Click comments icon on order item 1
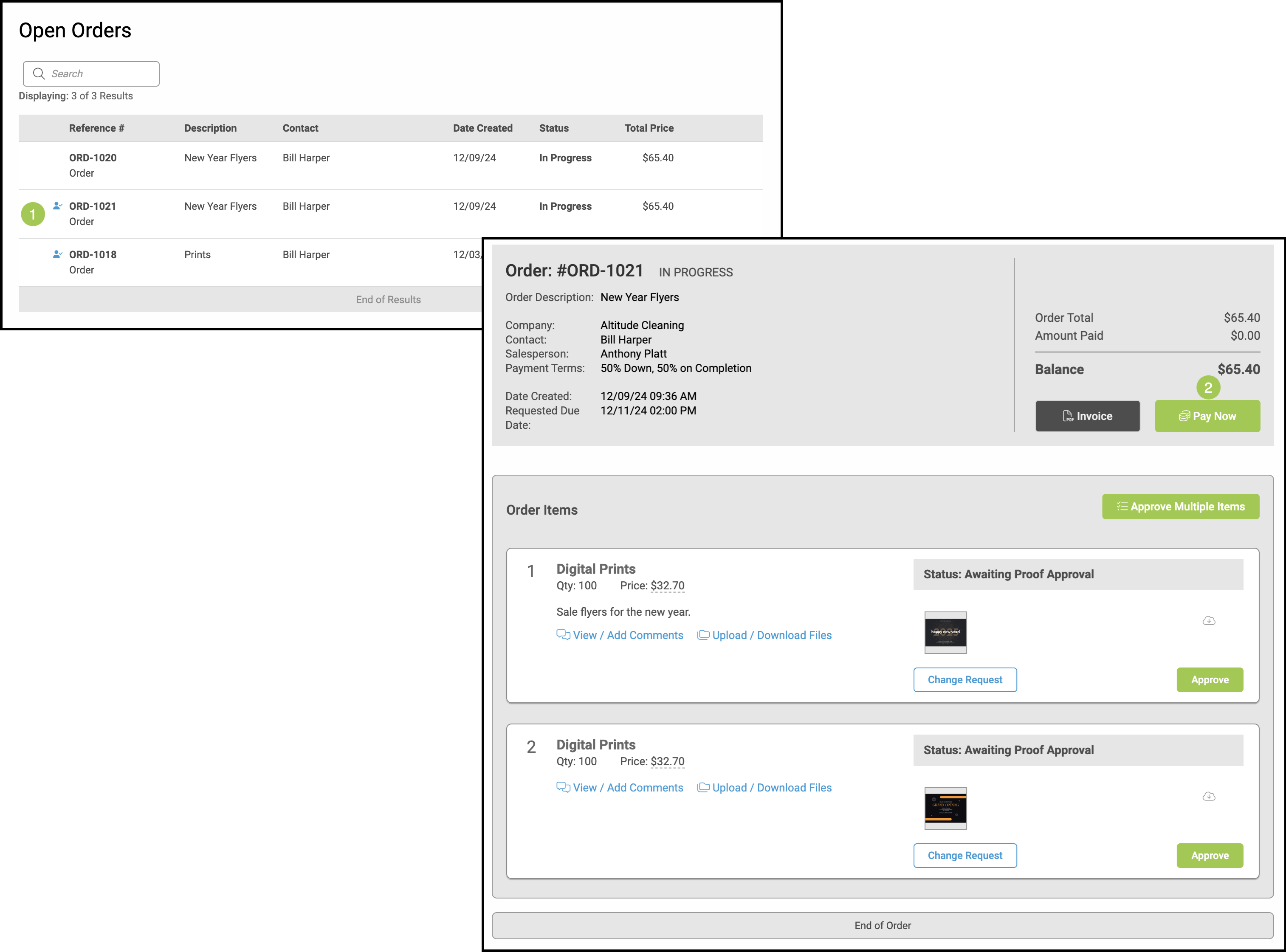 [563, 635]
